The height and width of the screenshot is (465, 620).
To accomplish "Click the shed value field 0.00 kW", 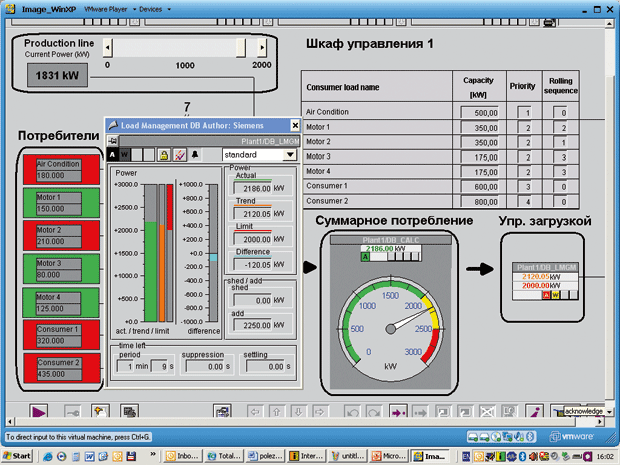I will tap(252, 301).
